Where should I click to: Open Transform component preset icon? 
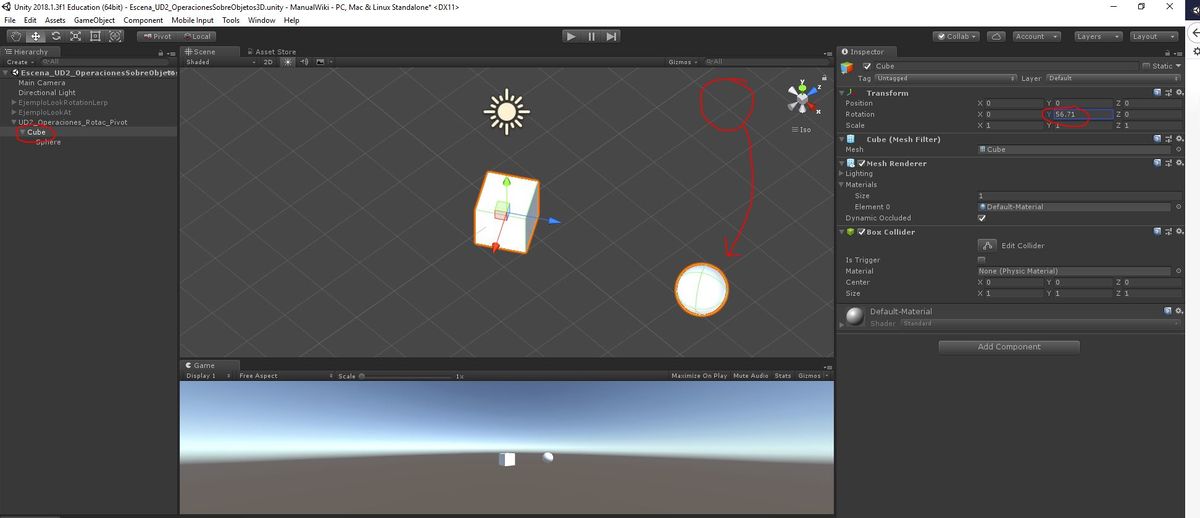pos(1169,92)
